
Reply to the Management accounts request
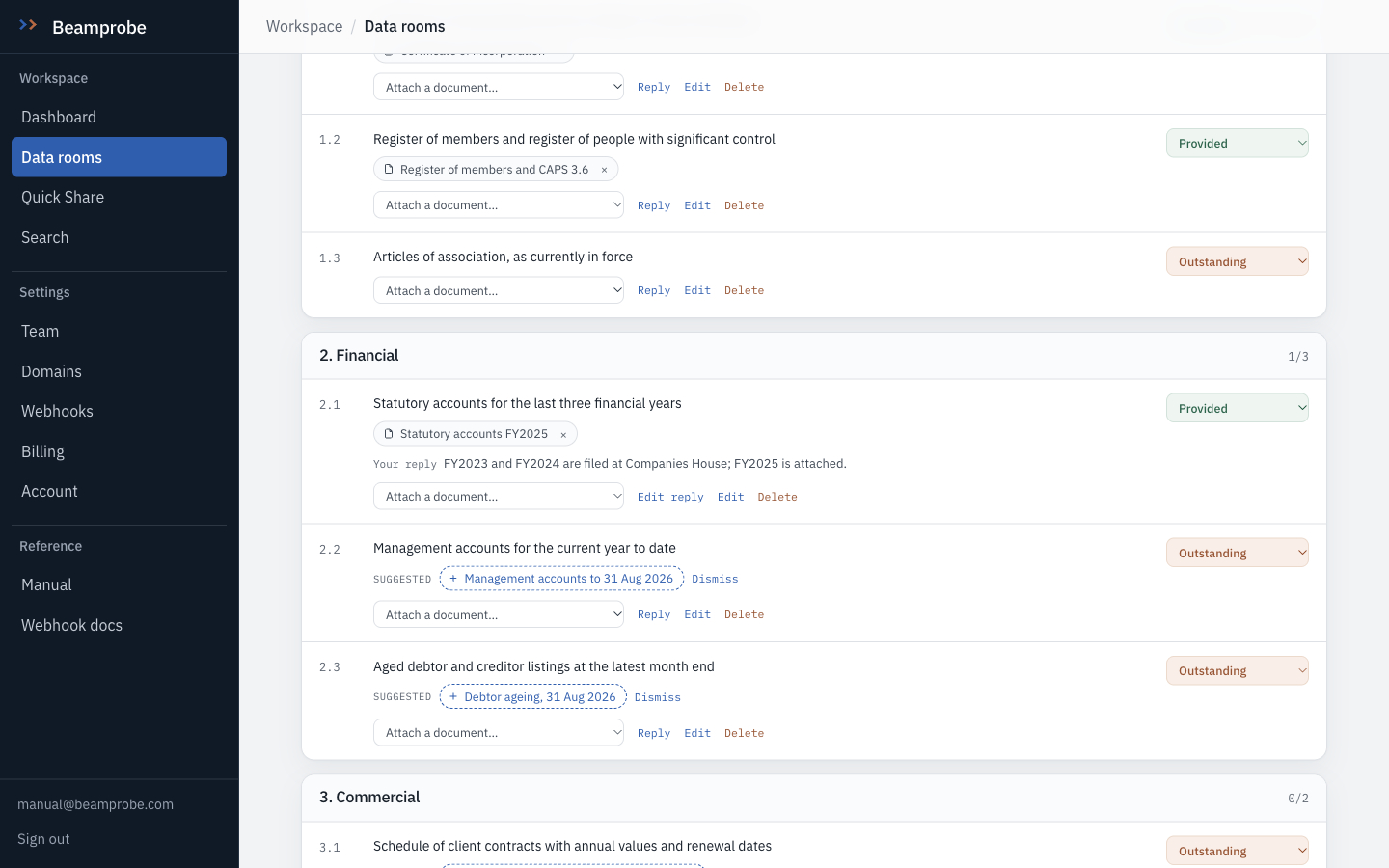[x=654, y=614]
